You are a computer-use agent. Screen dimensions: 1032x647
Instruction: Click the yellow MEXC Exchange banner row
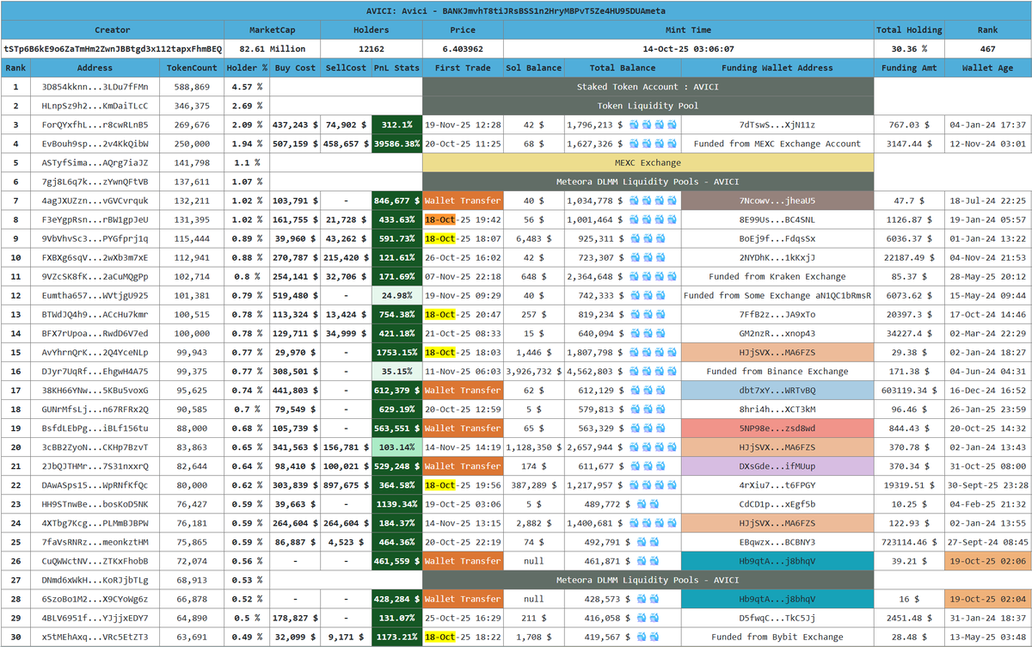point(648,163)
